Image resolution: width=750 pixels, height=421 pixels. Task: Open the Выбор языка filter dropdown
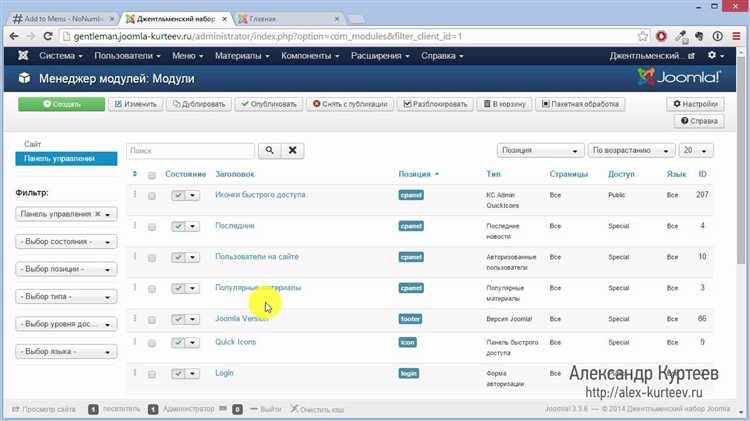[x=66, y=352]
